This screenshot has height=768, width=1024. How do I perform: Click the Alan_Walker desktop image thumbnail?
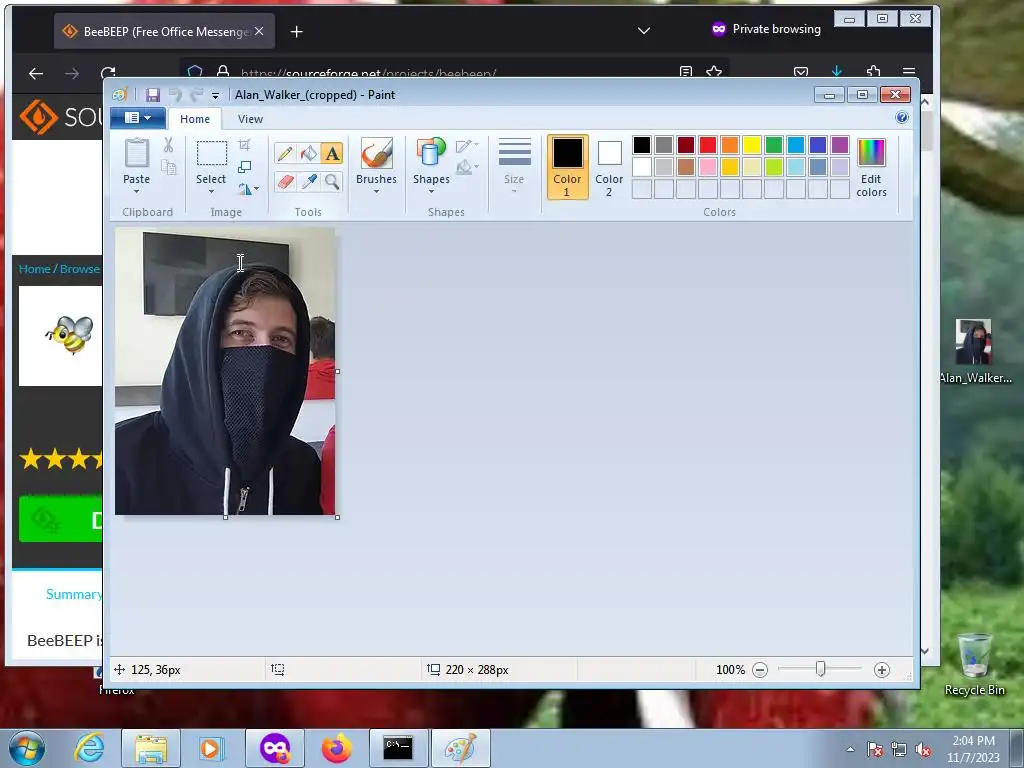pyautogui.click(x=973, y=342)
